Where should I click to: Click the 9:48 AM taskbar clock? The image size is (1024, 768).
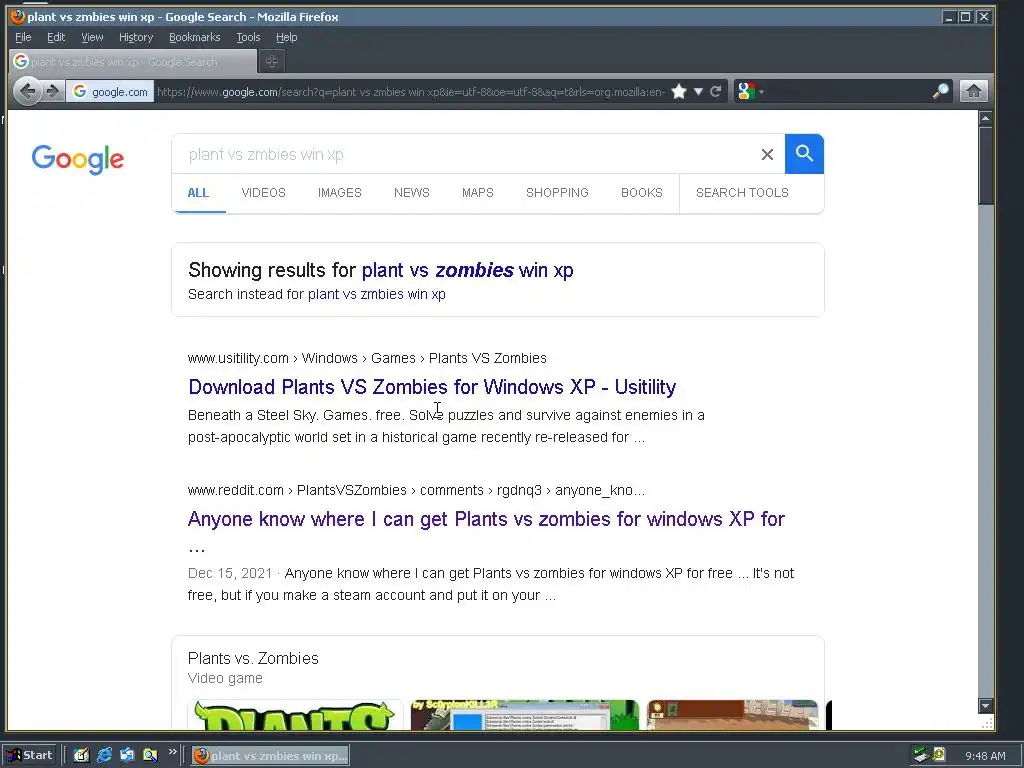[x=985, y=756]
